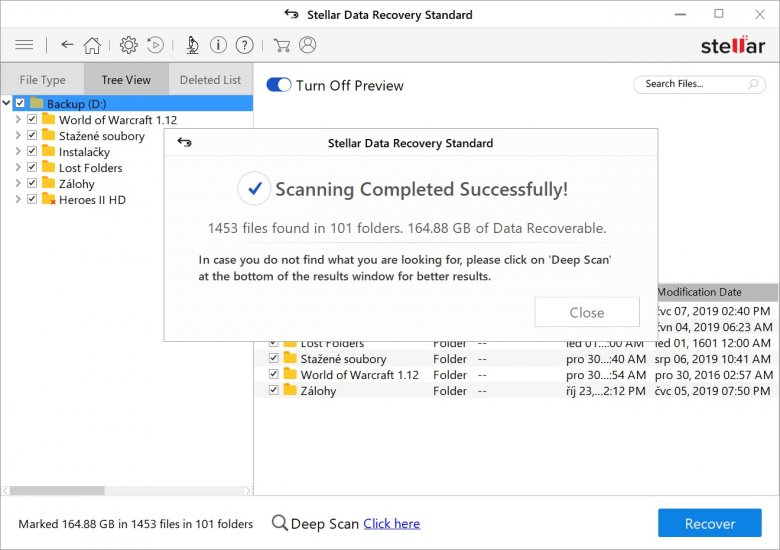Open the user account icon
Screen dimensions: 780x550
point(307,45)
